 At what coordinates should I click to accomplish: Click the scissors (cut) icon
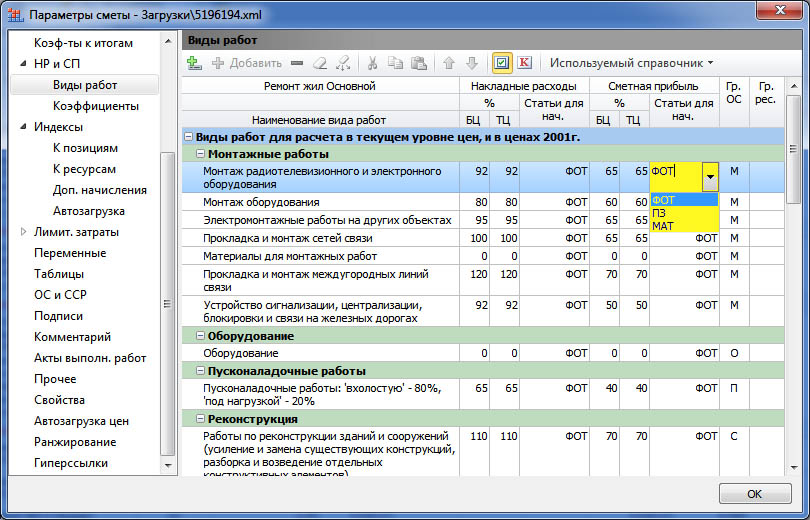[373, 63]
